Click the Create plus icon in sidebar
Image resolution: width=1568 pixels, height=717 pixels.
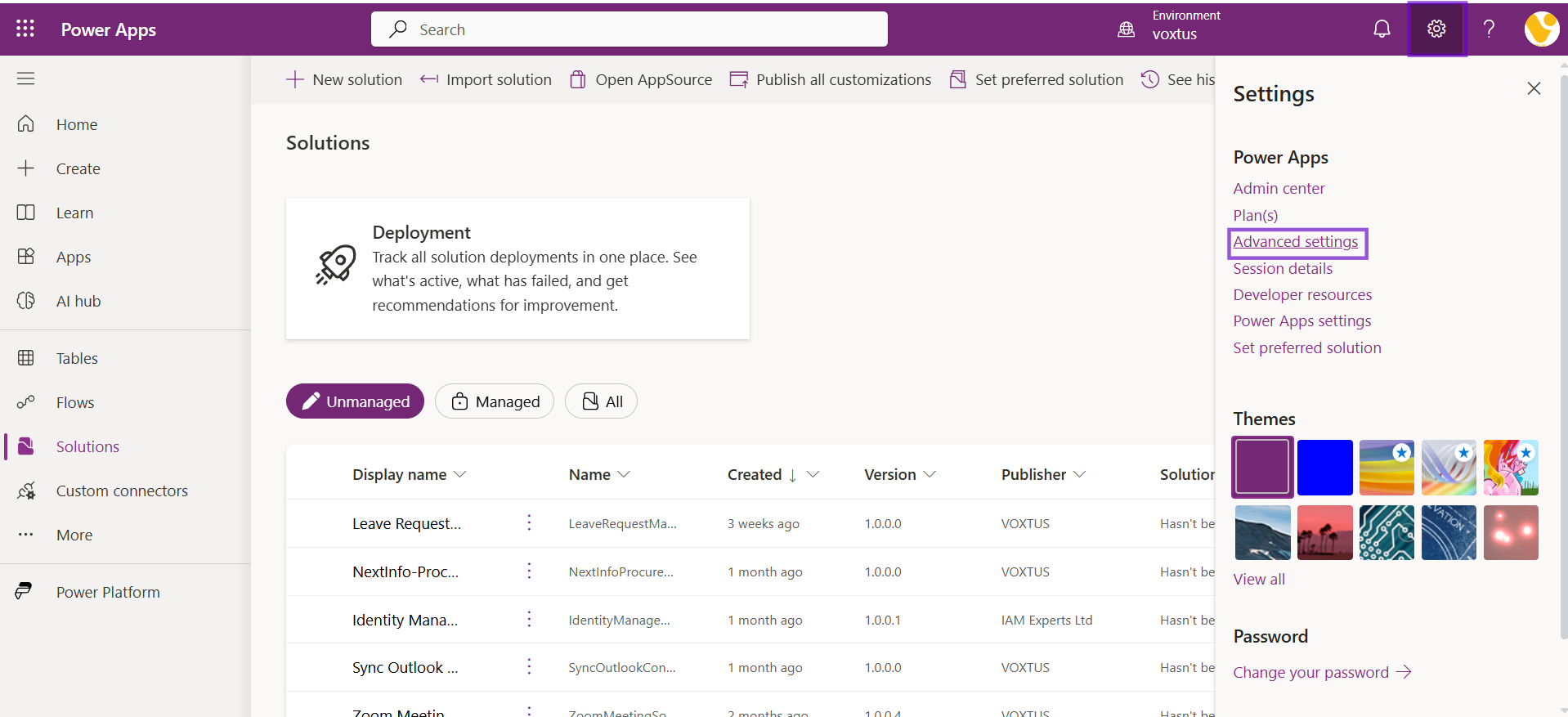(26, 168)
